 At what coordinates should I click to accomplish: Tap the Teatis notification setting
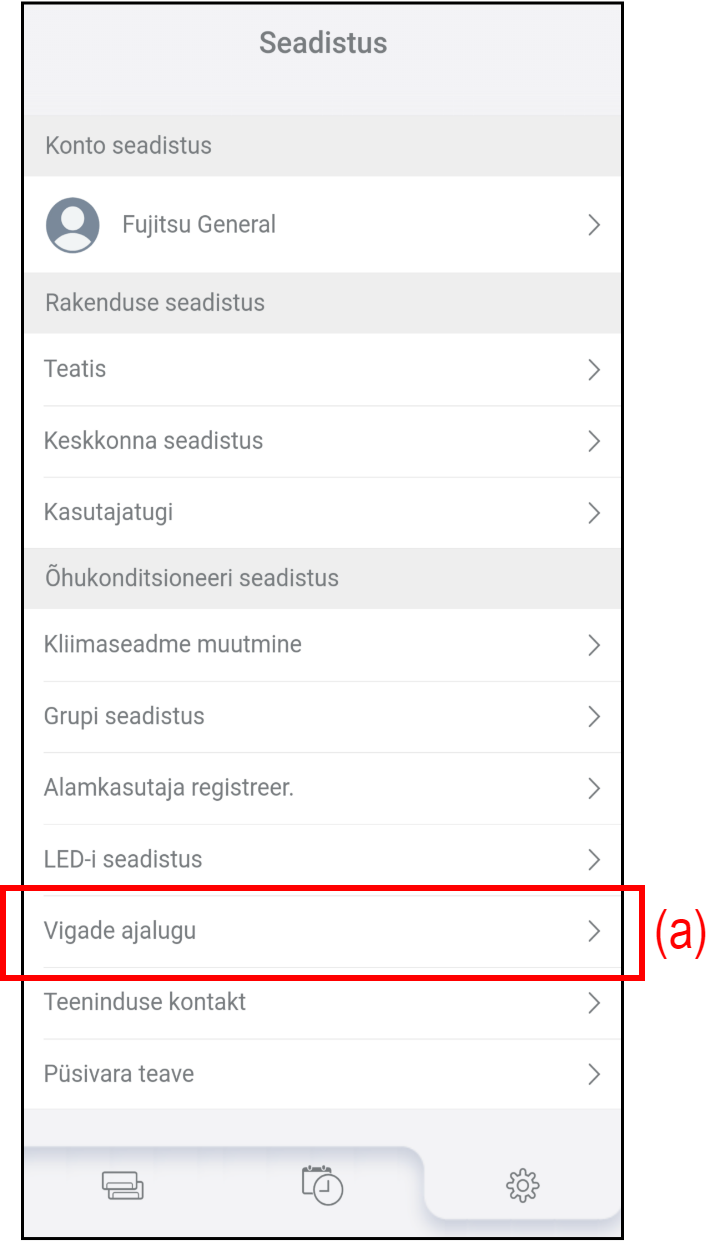75,369
